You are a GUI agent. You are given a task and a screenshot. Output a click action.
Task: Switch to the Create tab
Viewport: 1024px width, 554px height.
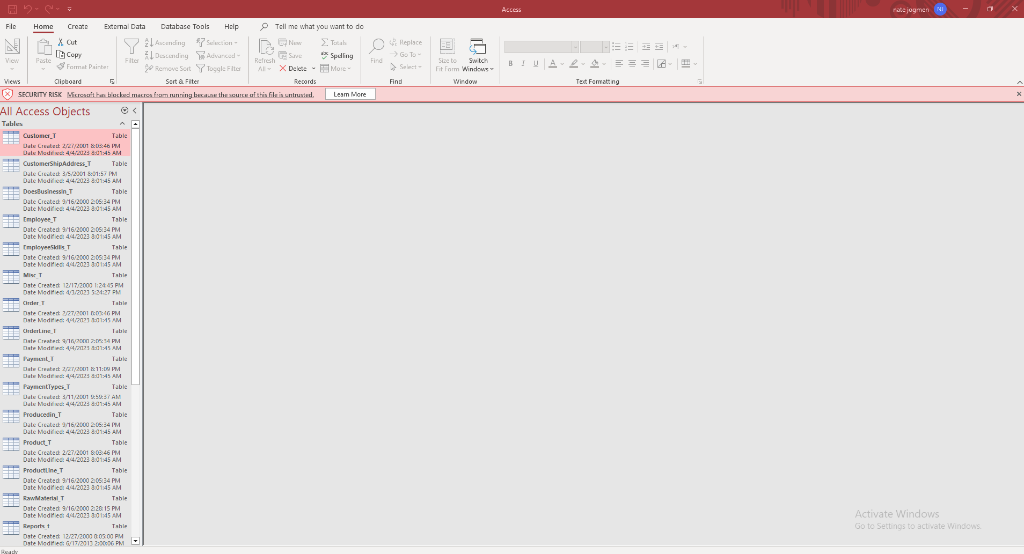click(77, 27)
